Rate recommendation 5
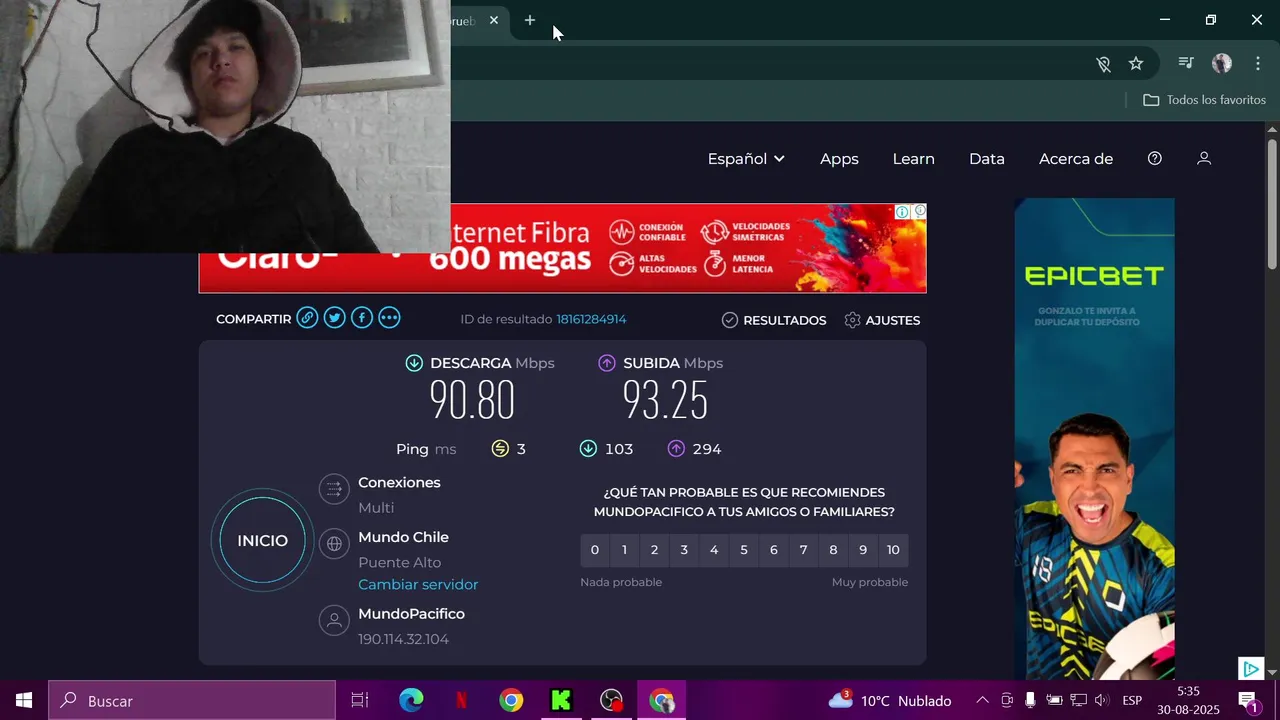This screenshot has height=720, width=1280. (x=744, y=550)
